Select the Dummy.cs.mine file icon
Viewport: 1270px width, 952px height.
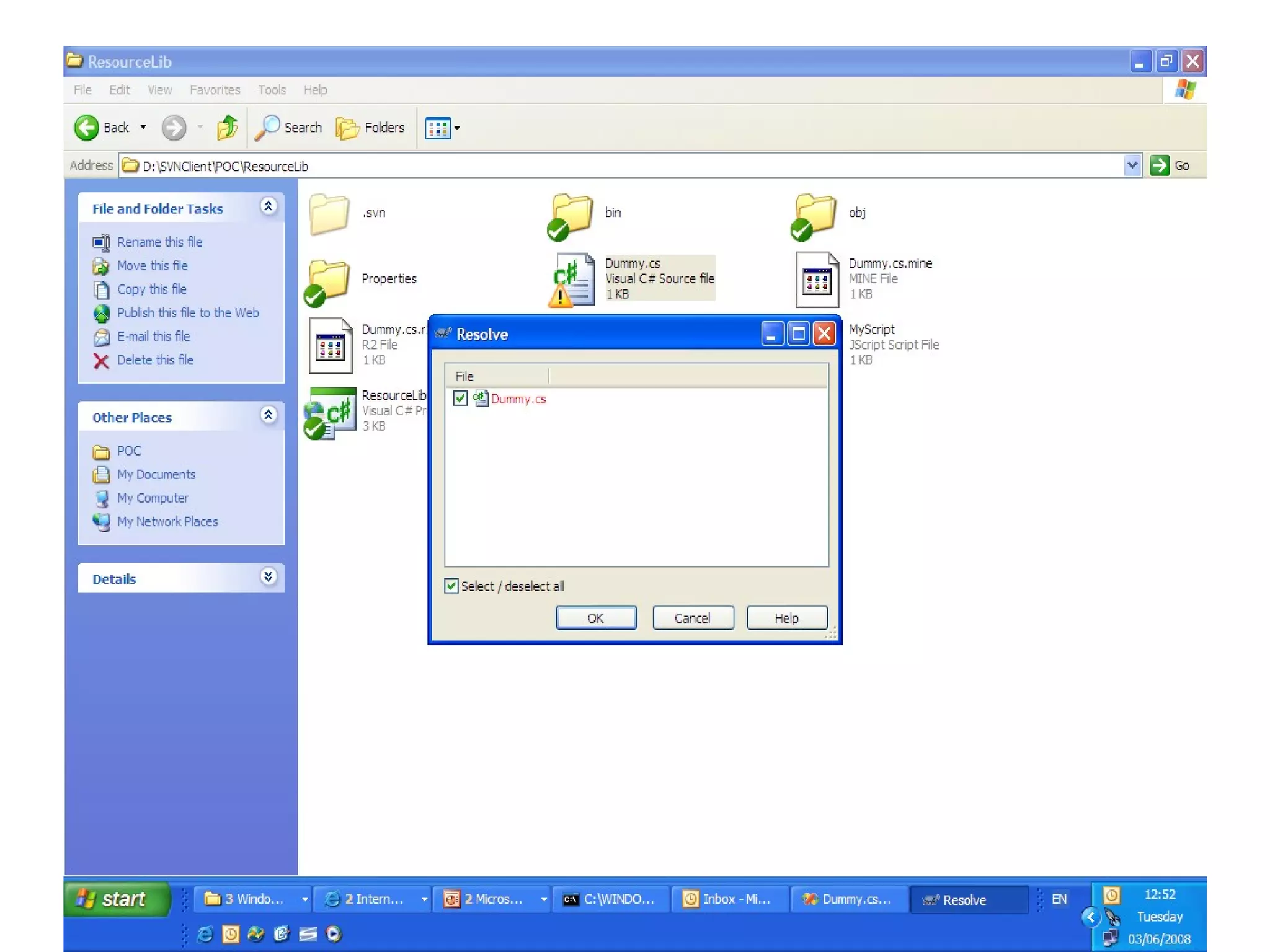point(817,280)
